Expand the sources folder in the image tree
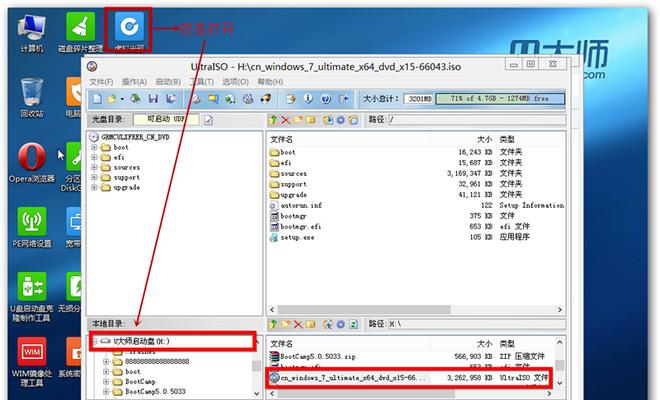Image resolution: width=660 pixels, height=400 pixels. pyautogui.click(x=94, y=168)
